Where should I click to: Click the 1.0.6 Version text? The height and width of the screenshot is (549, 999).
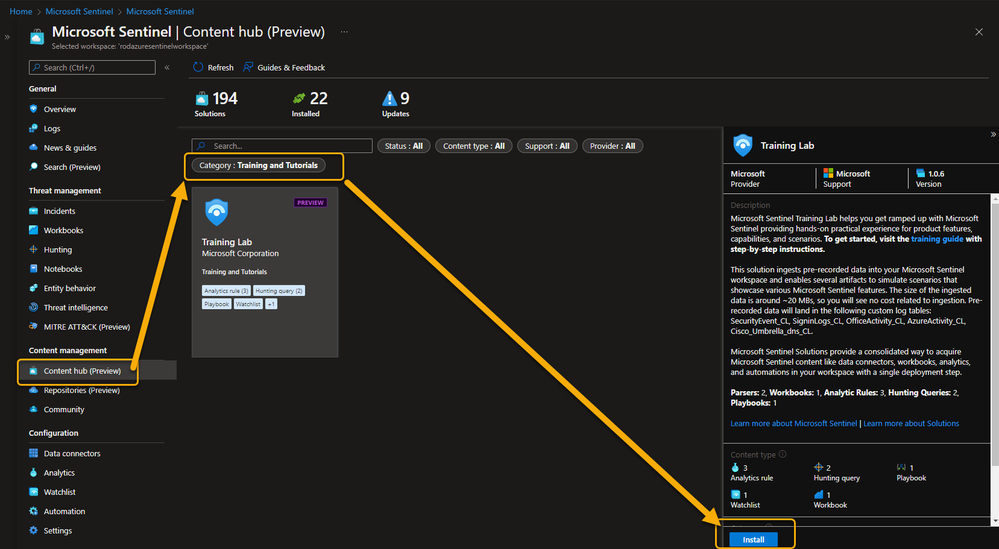point(937,173)
